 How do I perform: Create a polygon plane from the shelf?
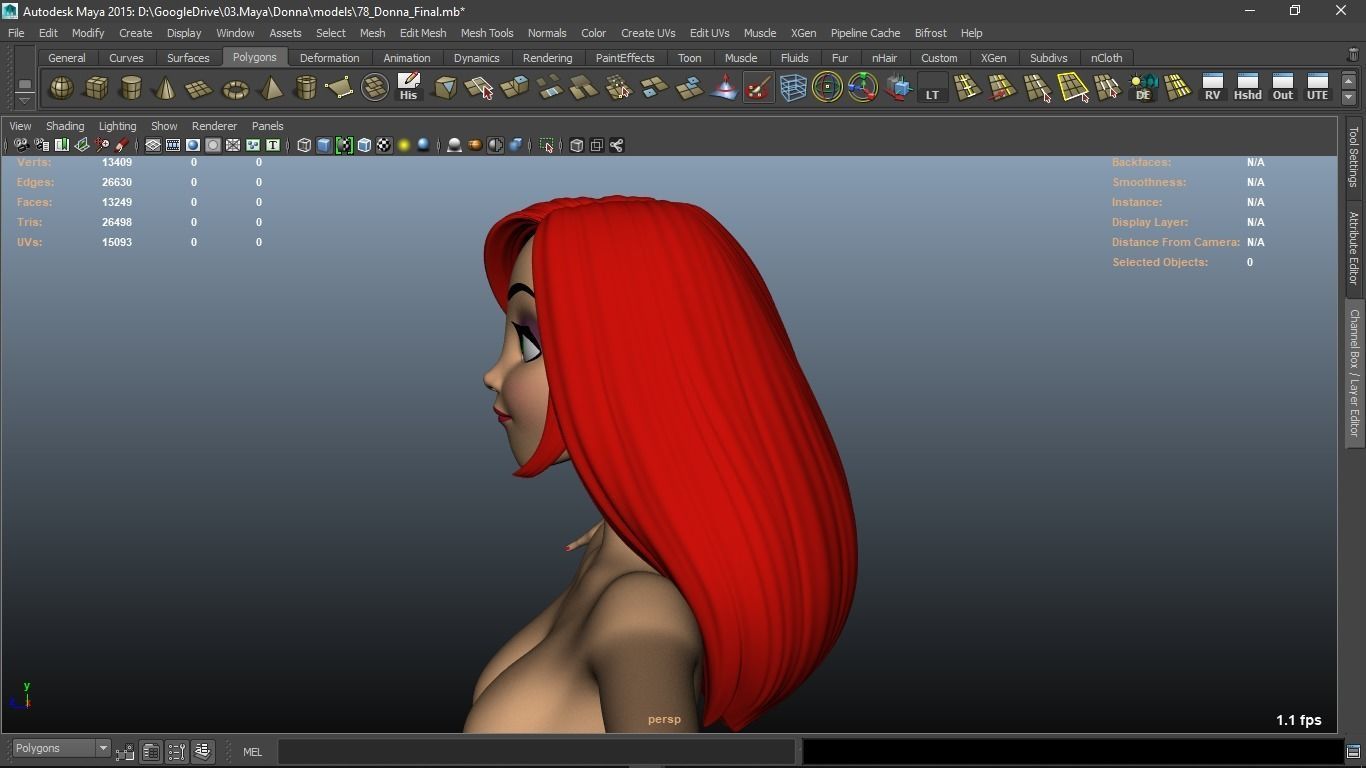click(x=200, y=88)
